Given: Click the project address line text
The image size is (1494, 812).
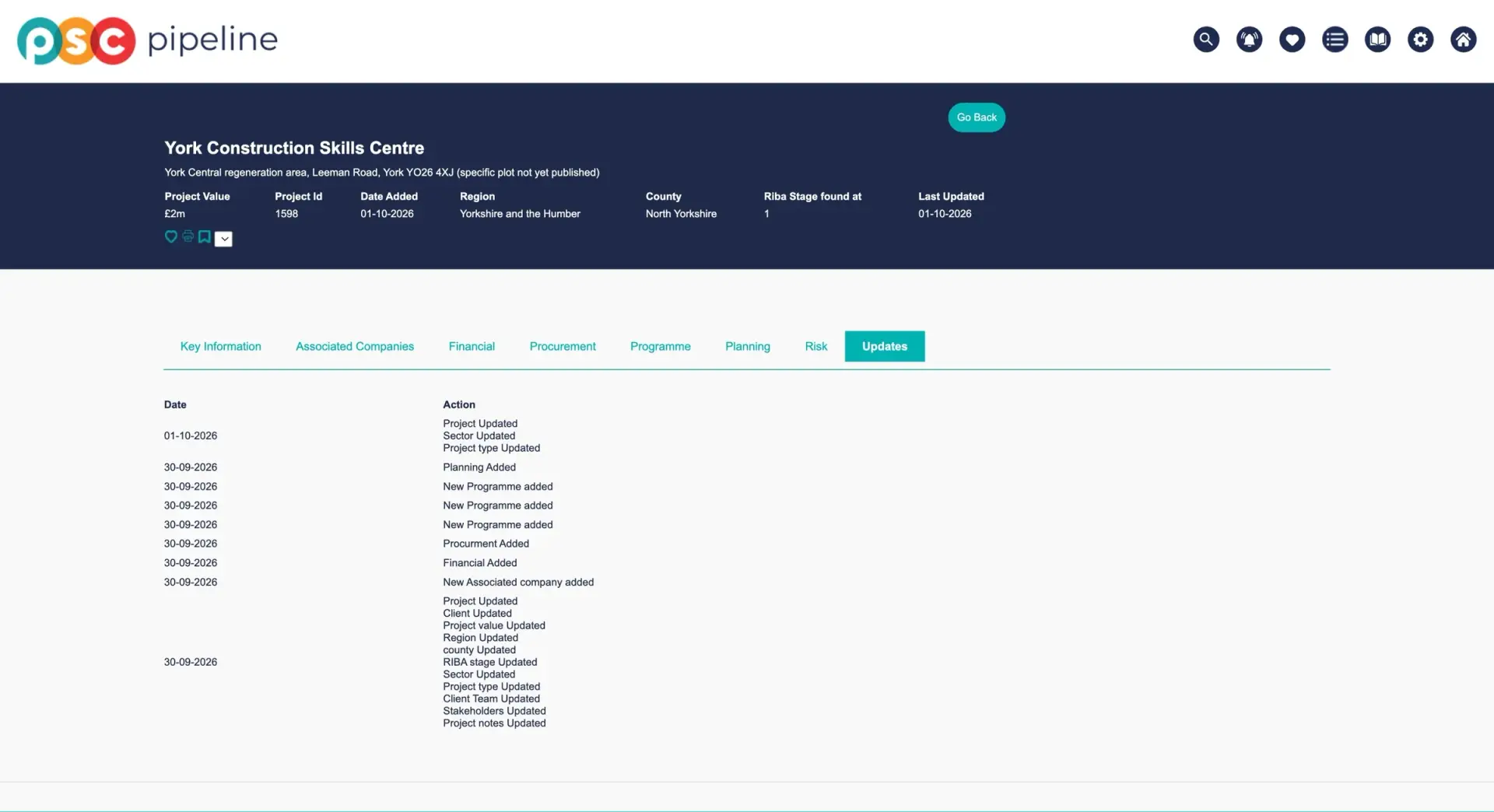Looking at the screenshot, I should click(382, 173).
